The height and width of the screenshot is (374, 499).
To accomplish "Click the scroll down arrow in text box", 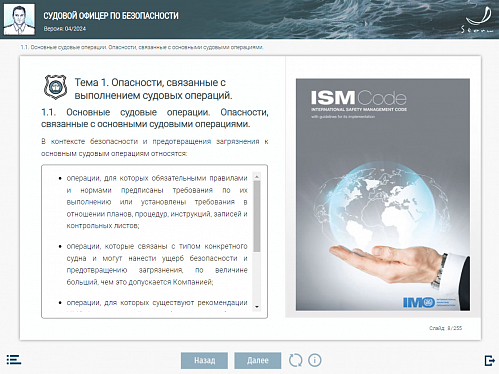I will [257, 307].
